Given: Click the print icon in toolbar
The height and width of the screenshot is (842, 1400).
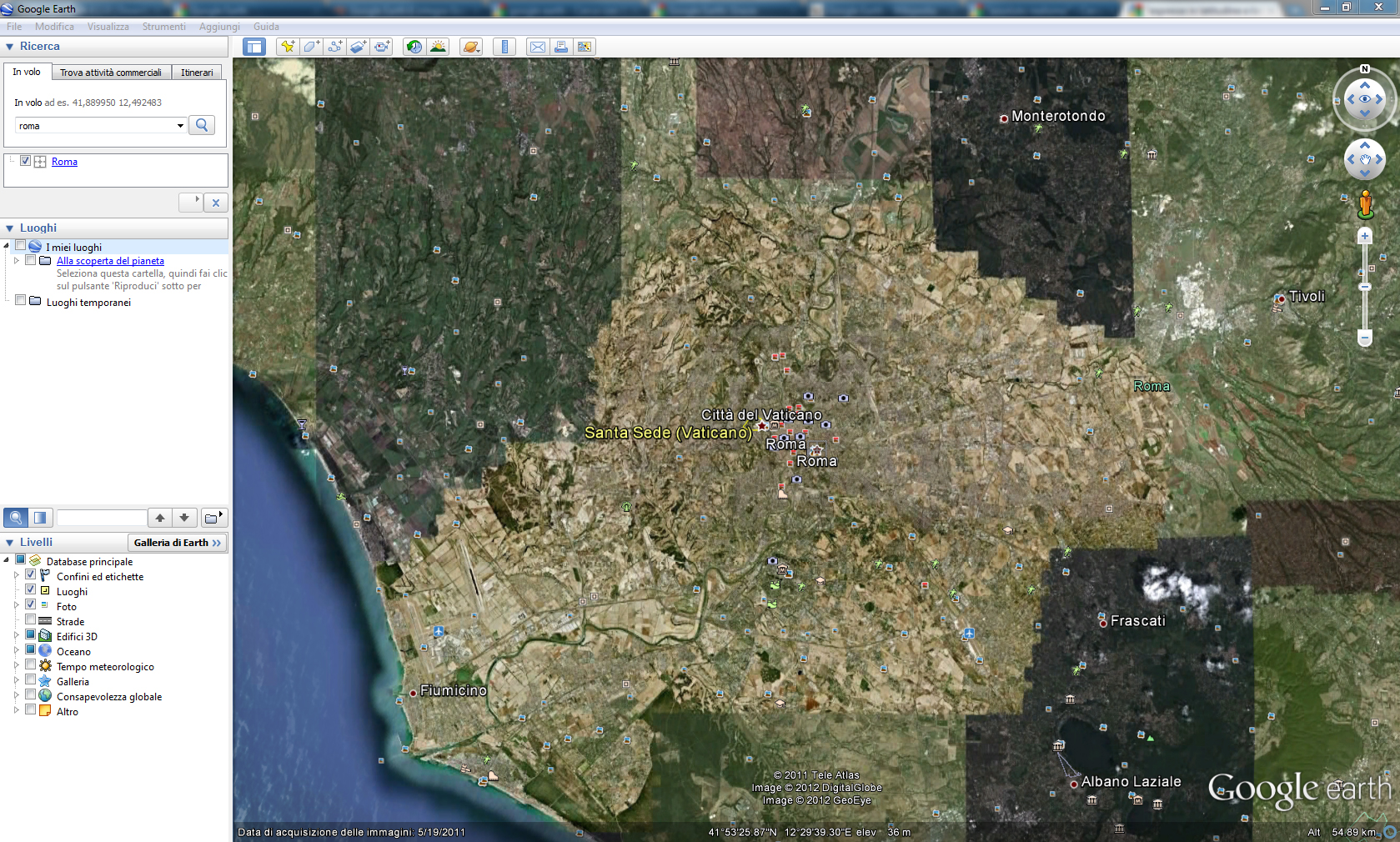Looking at the screenshot, I should [561, 47].
